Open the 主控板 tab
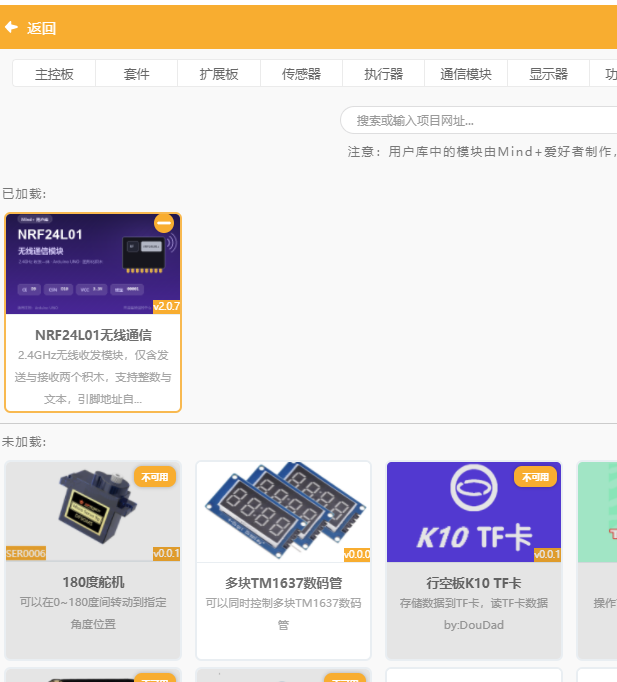Screen dimensions: 617x682 click(x=54, y=74)
